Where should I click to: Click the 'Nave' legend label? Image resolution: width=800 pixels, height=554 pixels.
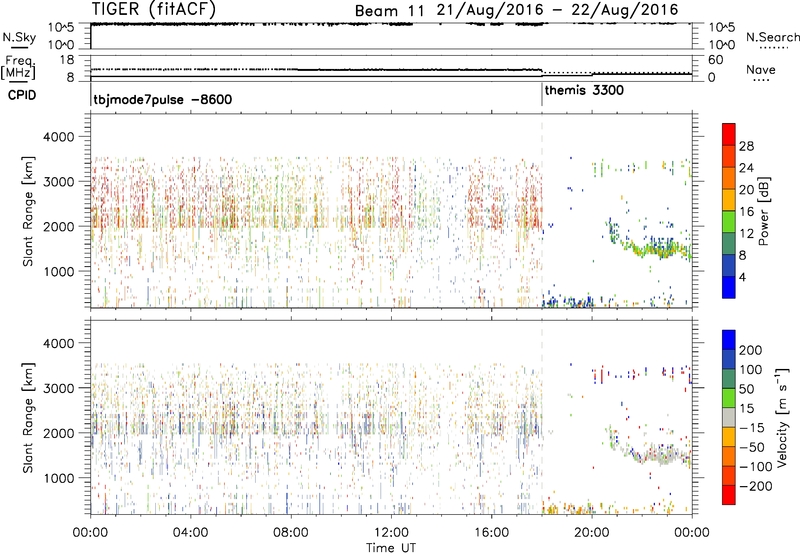[760, 70]
